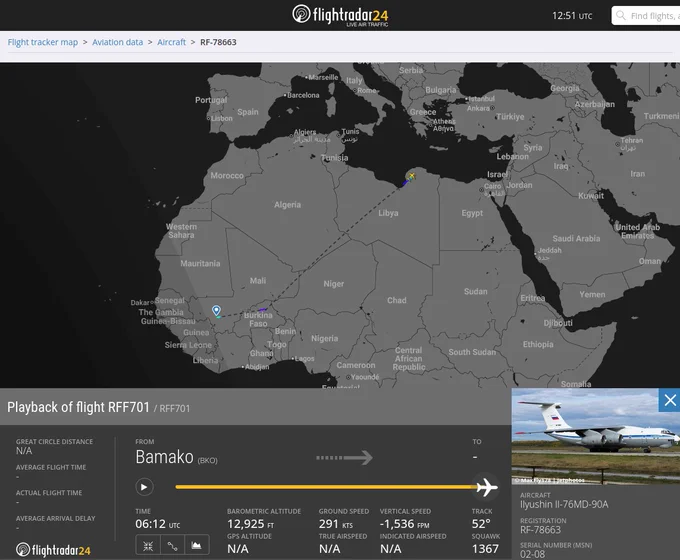The width and height of the screenshot is (680, 560).
Task: Open the altitude graph icon
Action: click(x=196, y=546)
